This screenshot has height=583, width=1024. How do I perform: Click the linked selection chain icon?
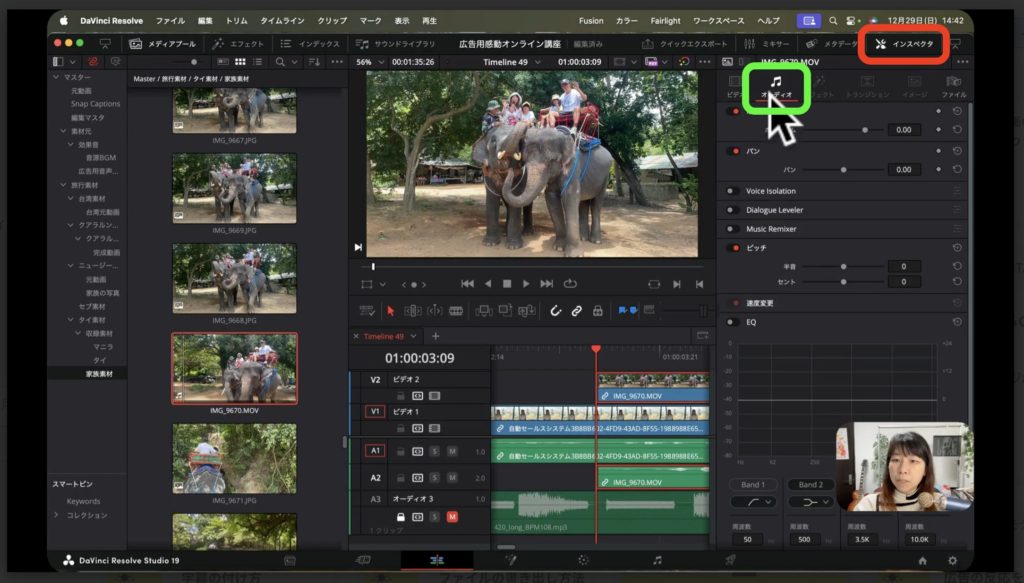575,312
